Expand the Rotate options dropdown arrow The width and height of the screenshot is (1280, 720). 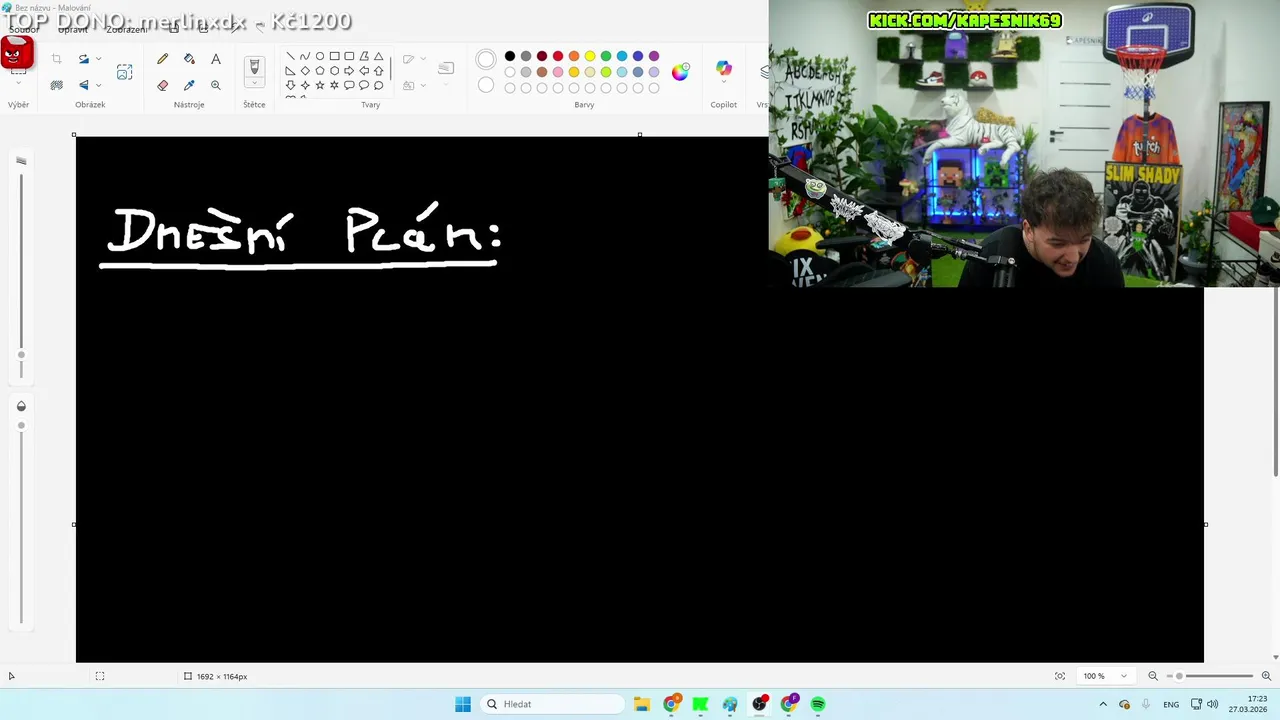98,59
